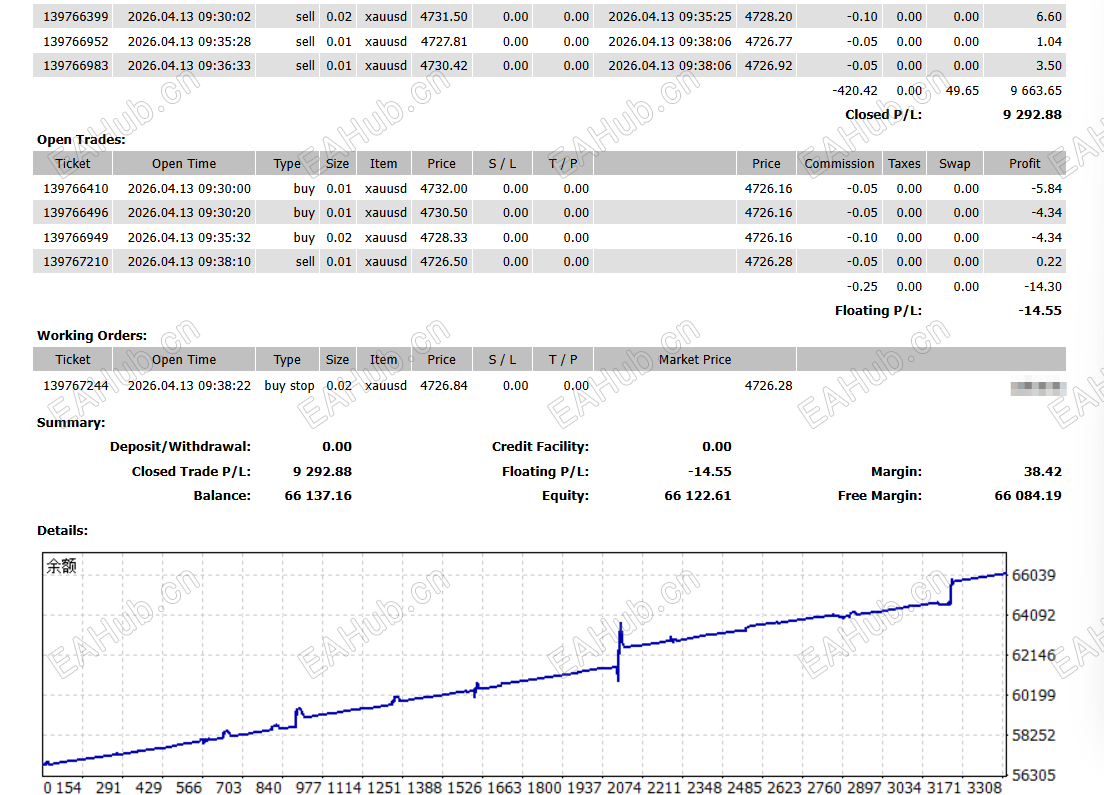Select the profit value 6.60
This screenshot has width=1104, height=795.
(1049, 16)
